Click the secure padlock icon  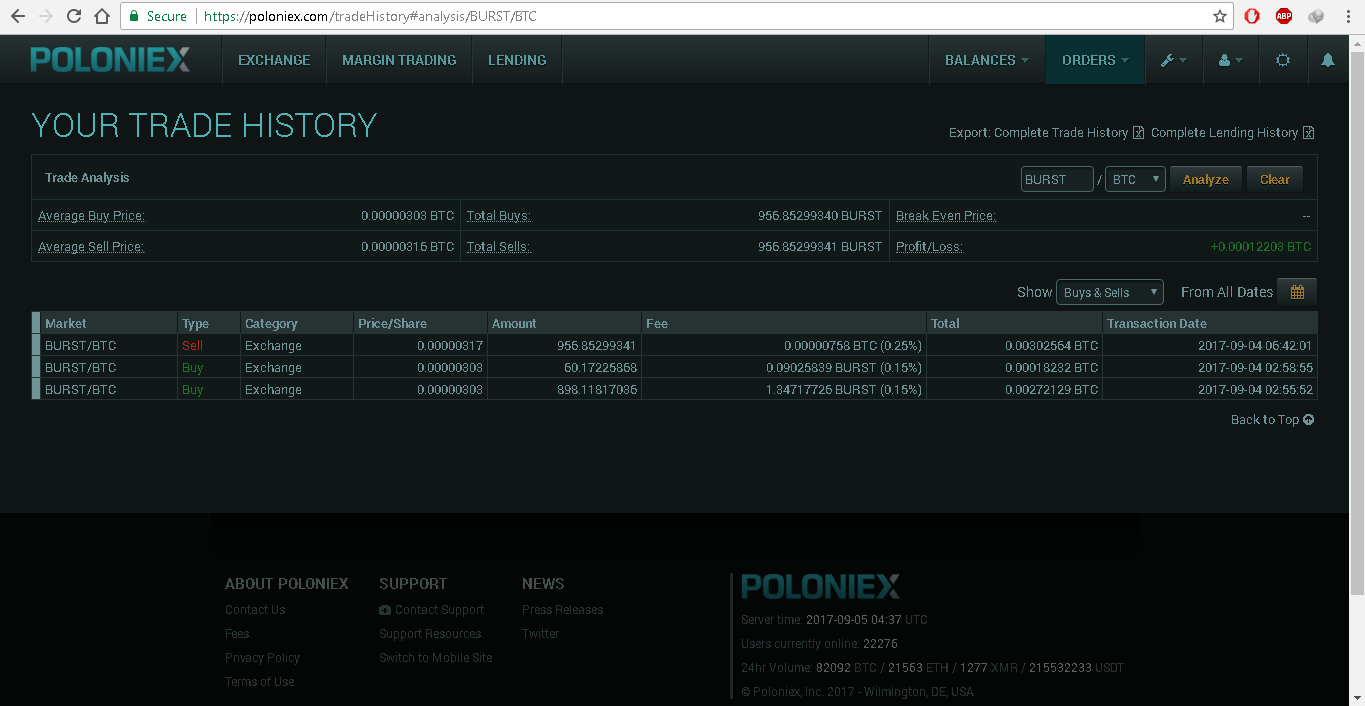[134, 16]
